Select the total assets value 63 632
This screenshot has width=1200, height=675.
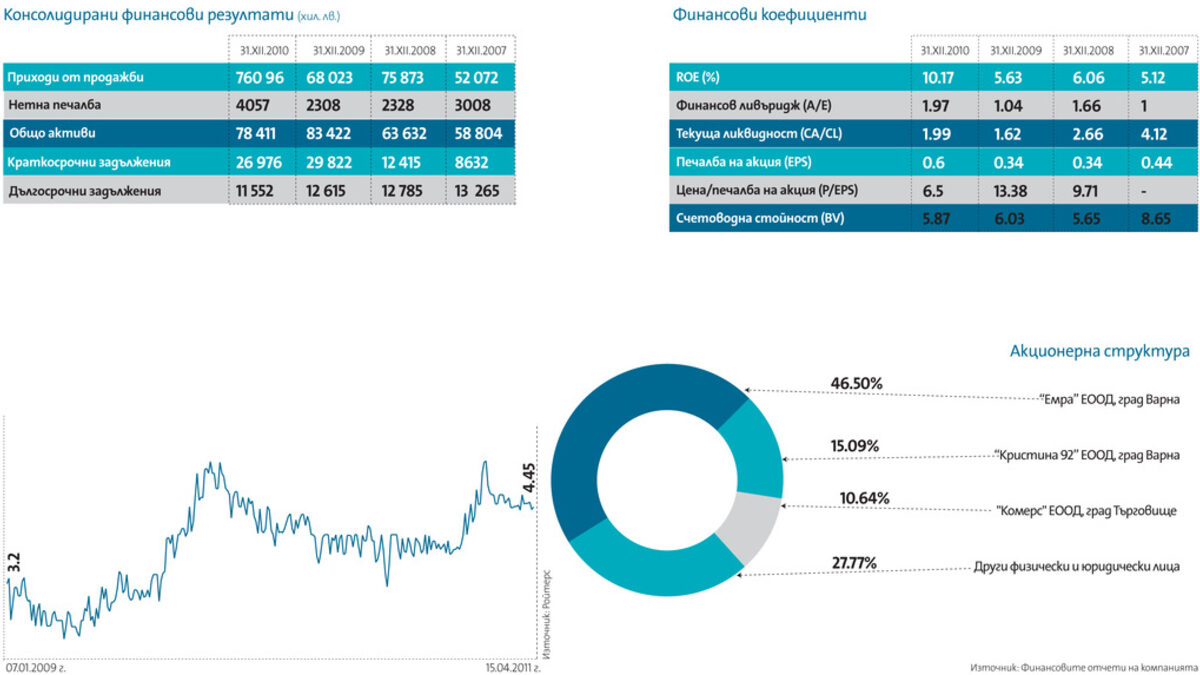(405, 132)
